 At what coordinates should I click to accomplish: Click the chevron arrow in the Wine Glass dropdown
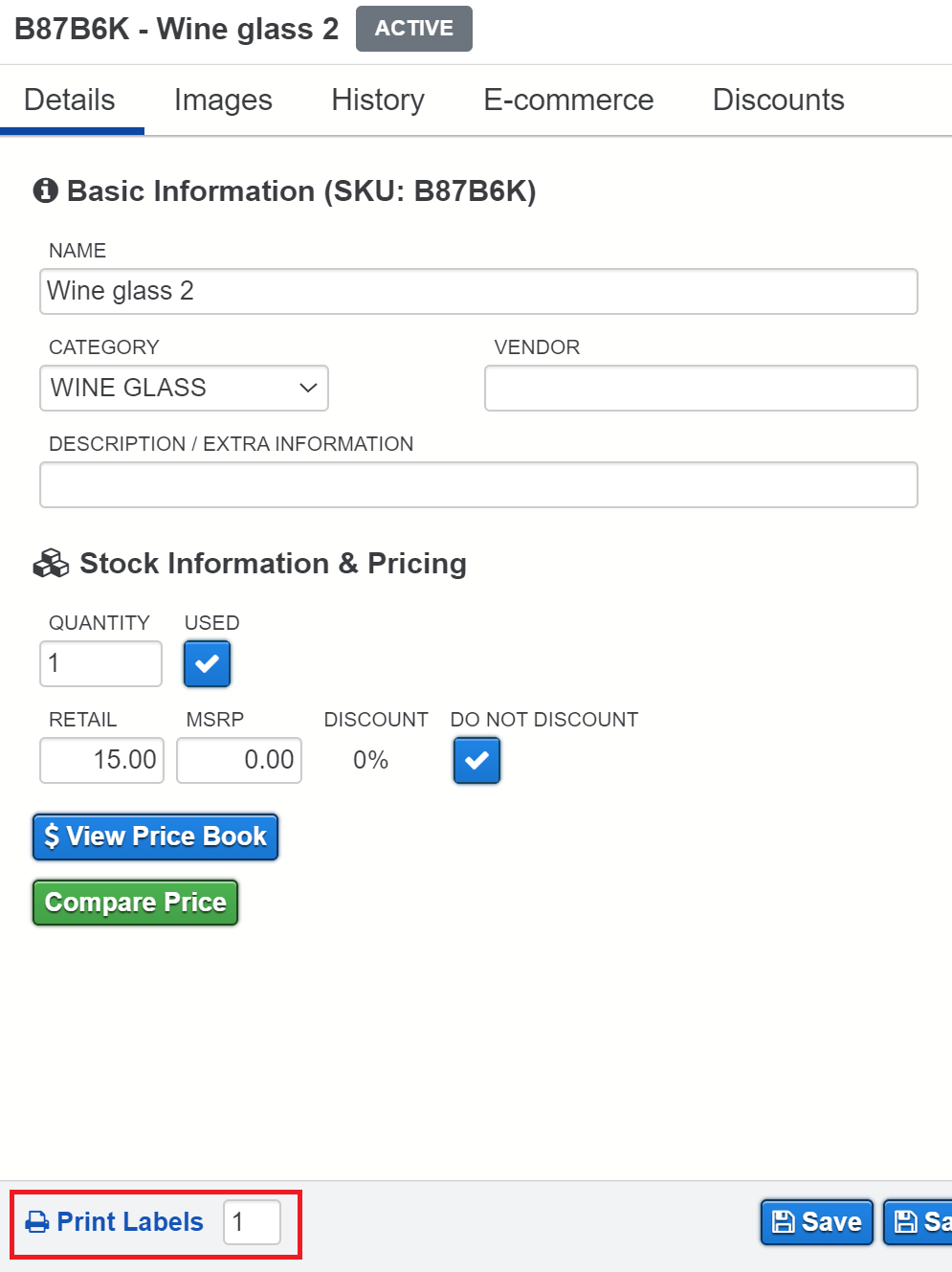[x=308, y=388]
